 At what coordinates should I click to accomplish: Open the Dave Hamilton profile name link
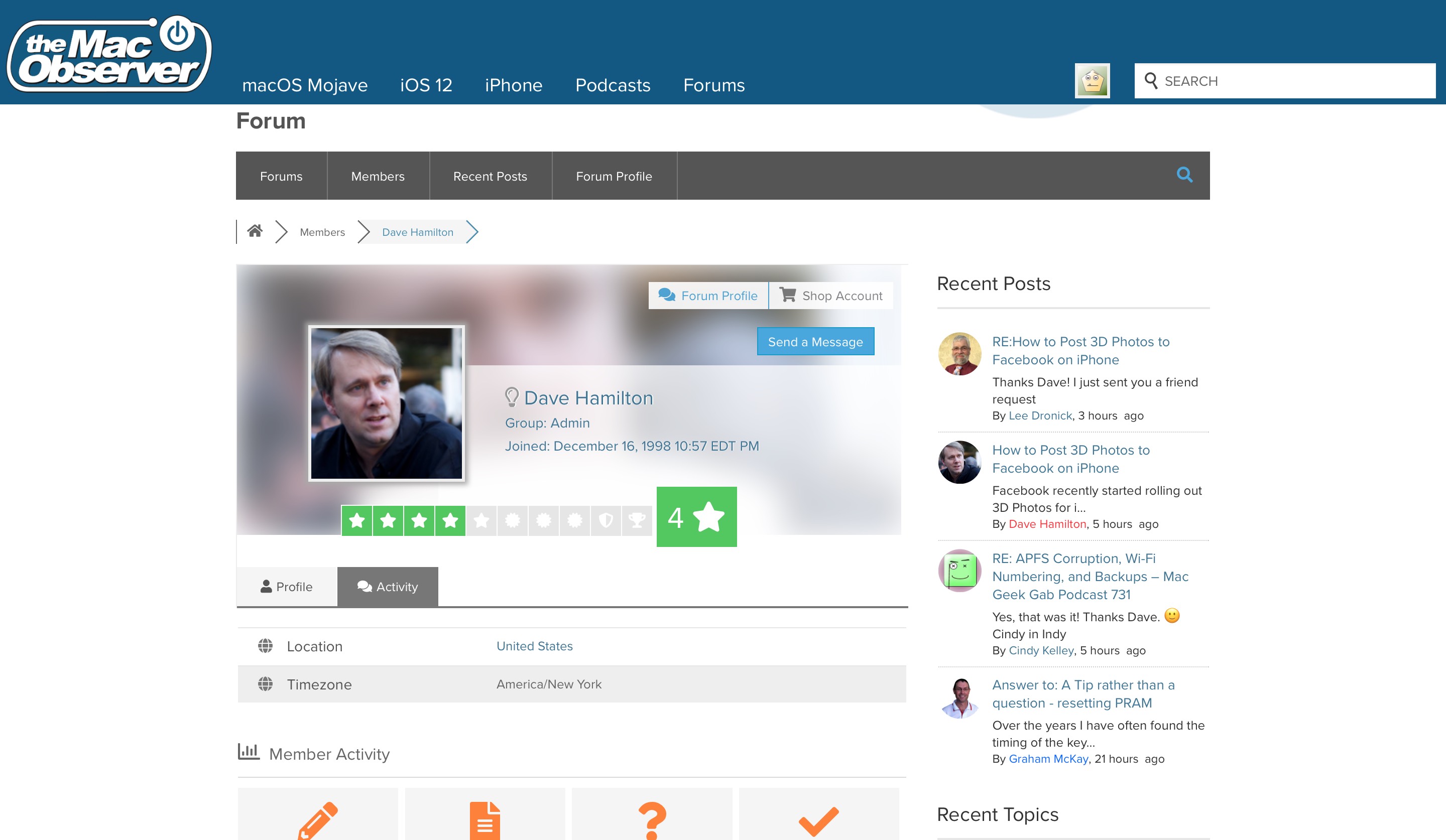pyautogui.click(x=589, y=397)
